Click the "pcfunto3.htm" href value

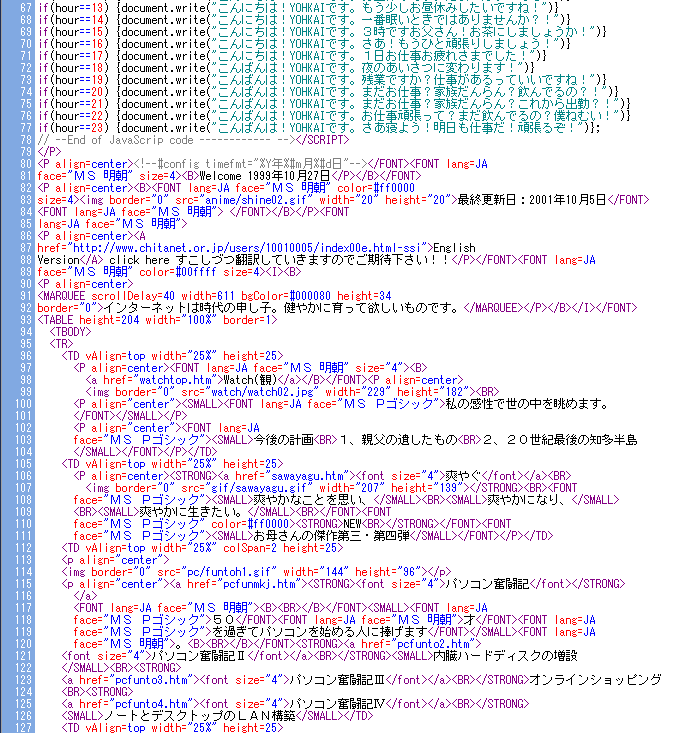click(x=151, y=680)
